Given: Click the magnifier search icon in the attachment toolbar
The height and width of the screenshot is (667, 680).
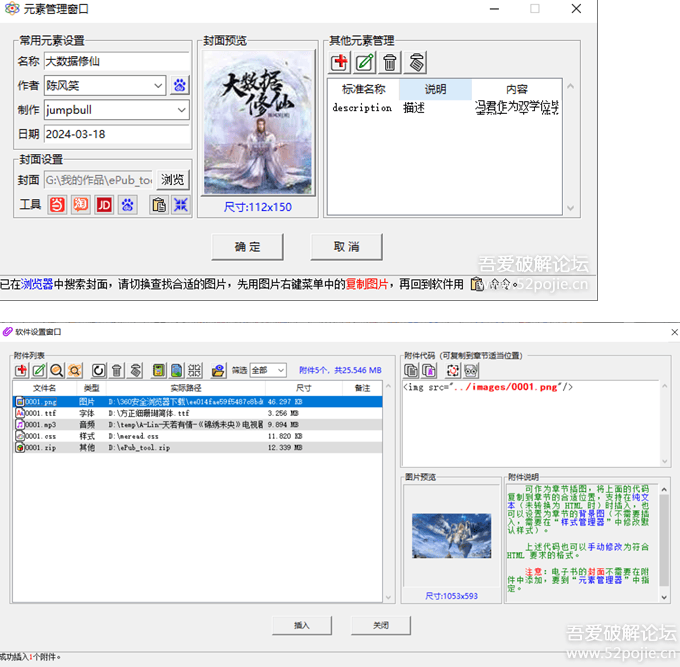Looking at the screenshot, I should pos(57,370).
